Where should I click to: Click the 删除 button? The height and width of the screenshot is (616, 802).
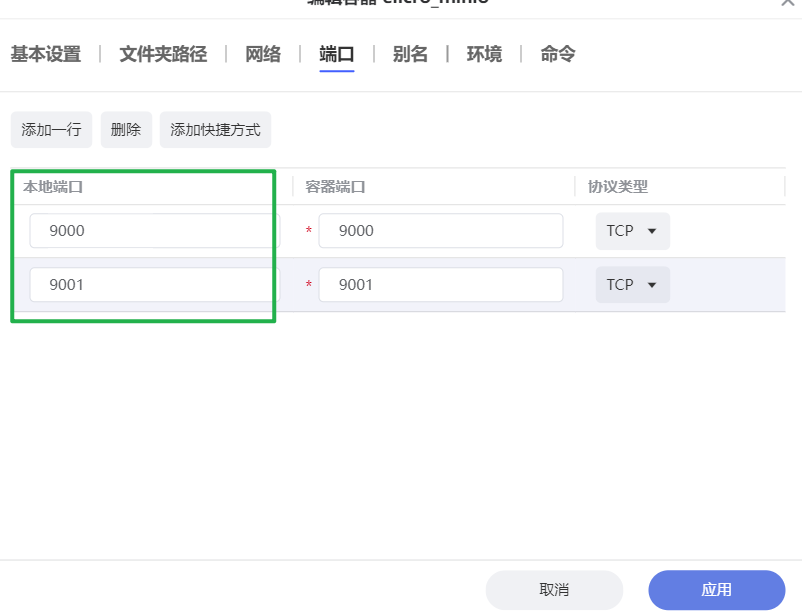pyautogui.click(x=125, y=129)
